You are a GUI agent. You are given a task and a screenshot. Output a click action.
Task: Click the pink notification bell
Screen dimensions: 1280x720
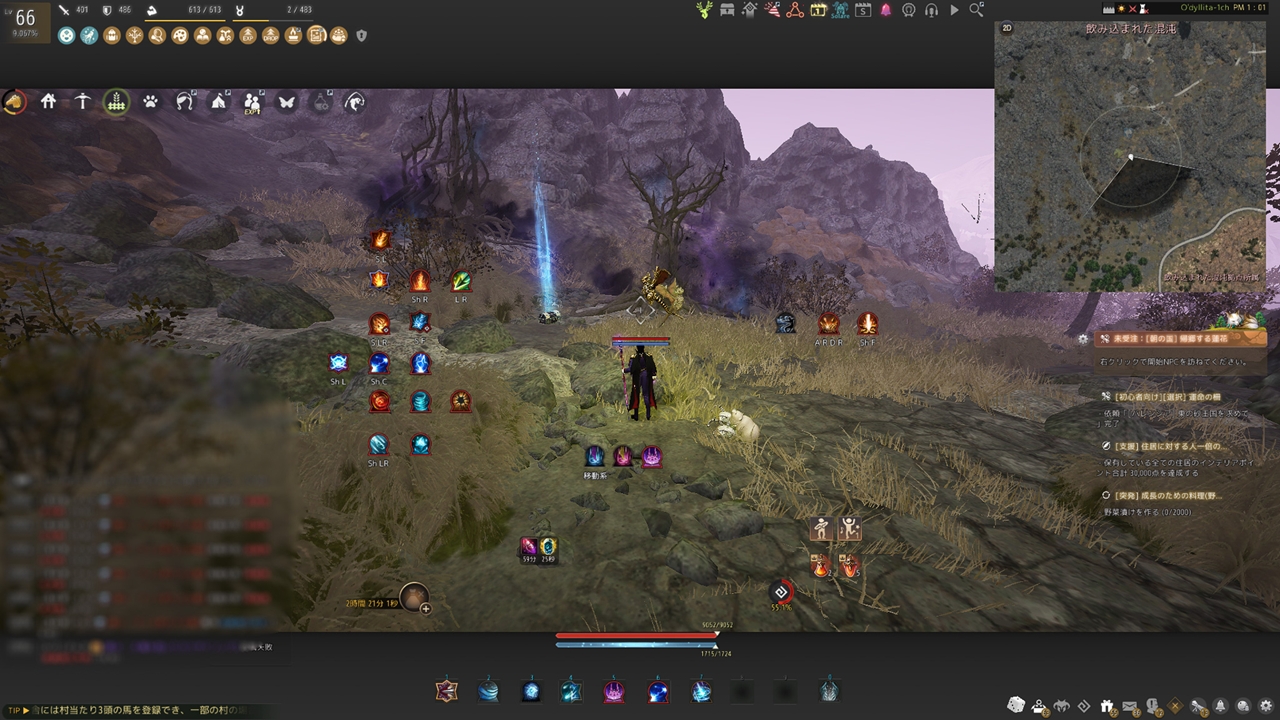point(886,10)
